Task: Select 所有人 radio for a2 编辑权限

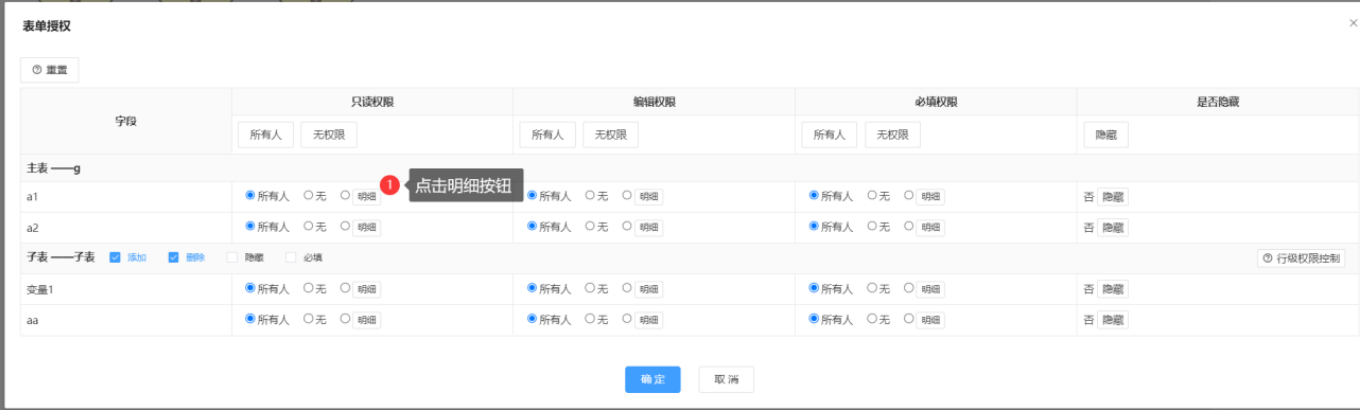Action: click(532, 227)
